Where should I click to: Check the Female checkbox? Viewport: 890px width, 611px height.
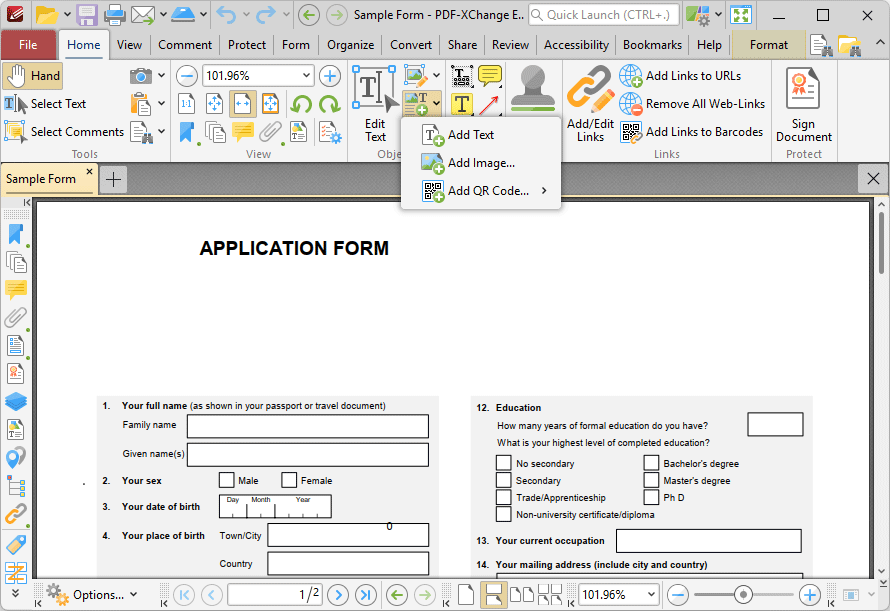(289, 480)
